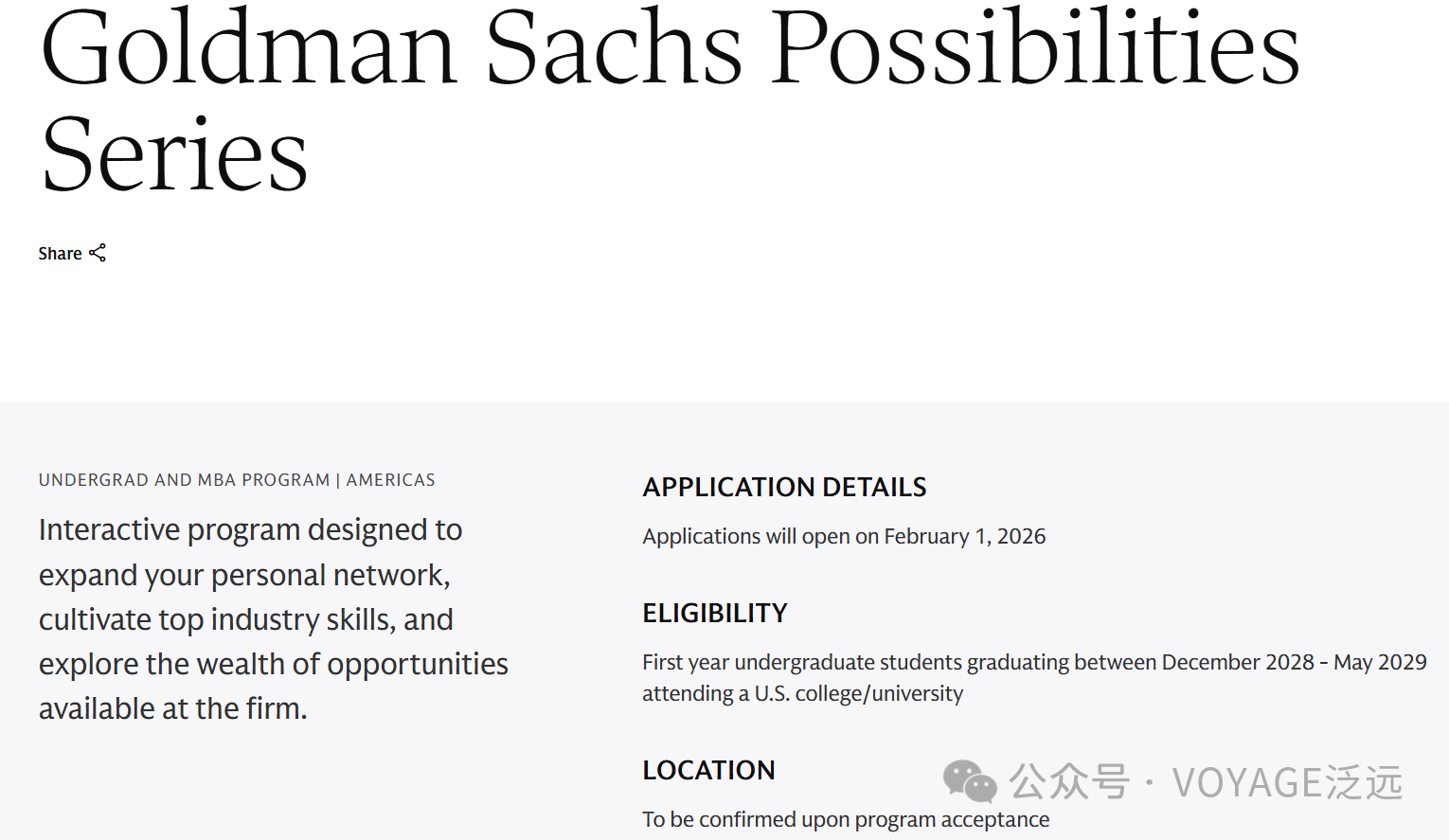Click the WeChat logo in the watermark
Screen dimensions: 1449x840
969,781
